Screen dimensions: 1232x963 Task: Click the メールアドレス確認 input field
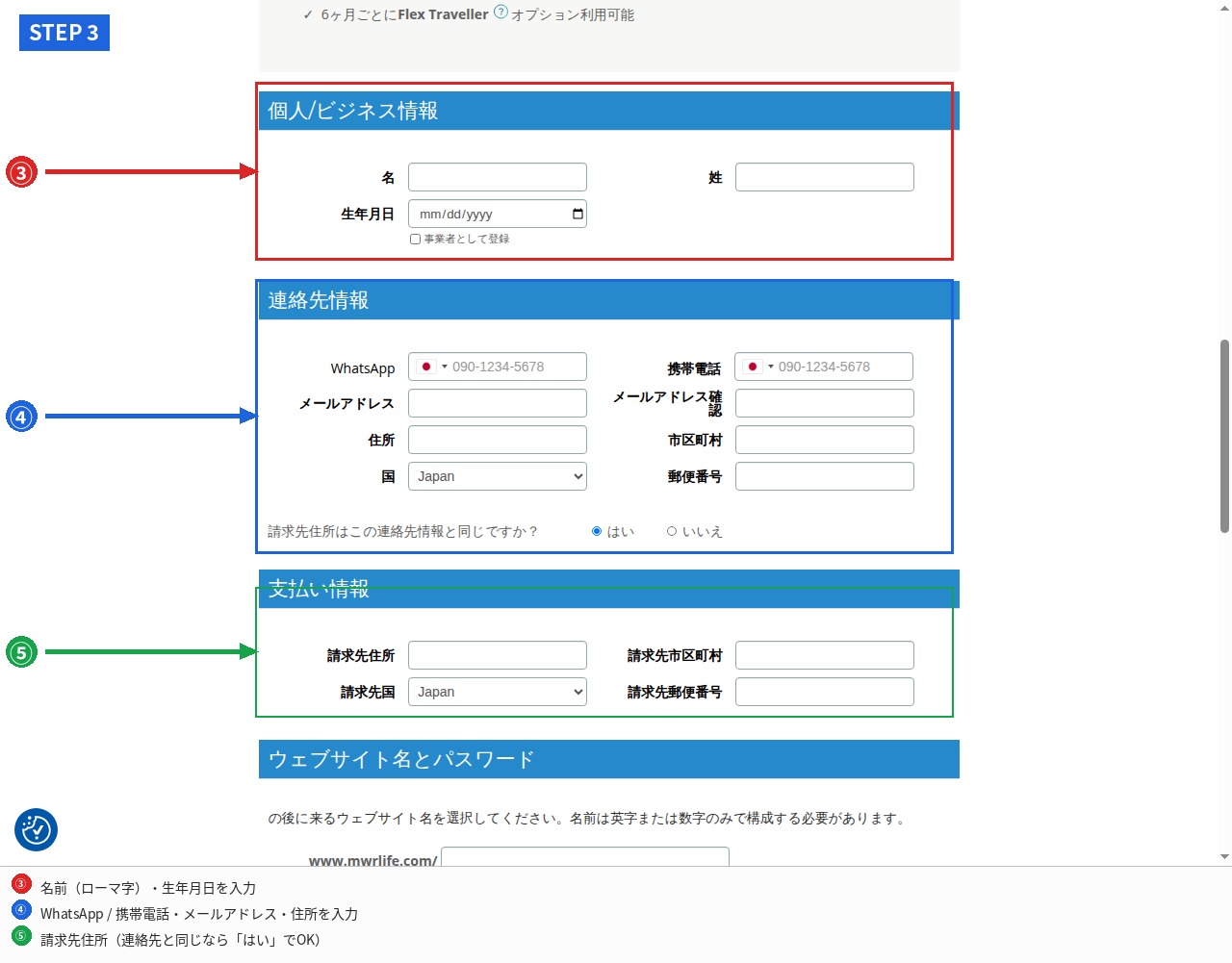point(825,403)
